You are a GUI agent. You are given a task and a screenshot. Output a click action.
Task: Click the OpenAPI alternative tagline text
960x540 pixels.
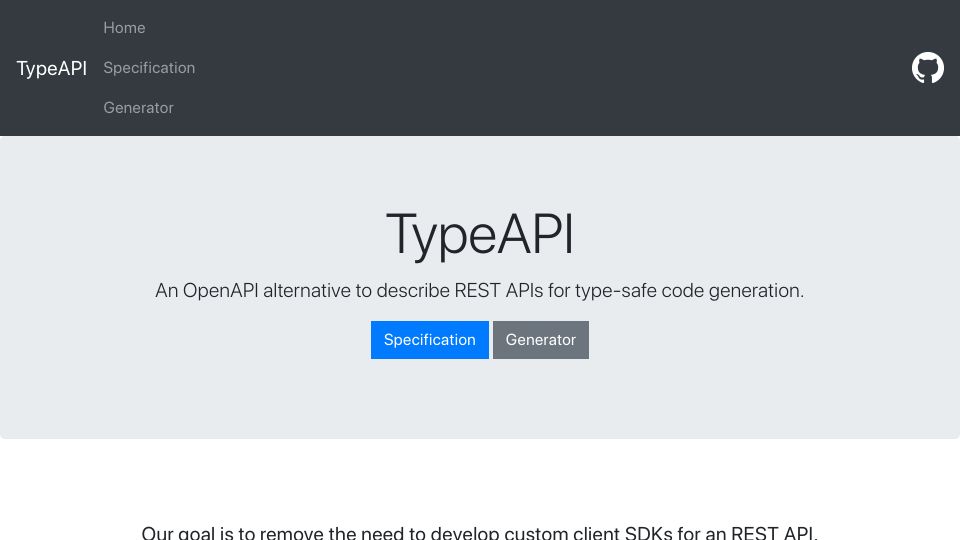[x=479, y=290]
